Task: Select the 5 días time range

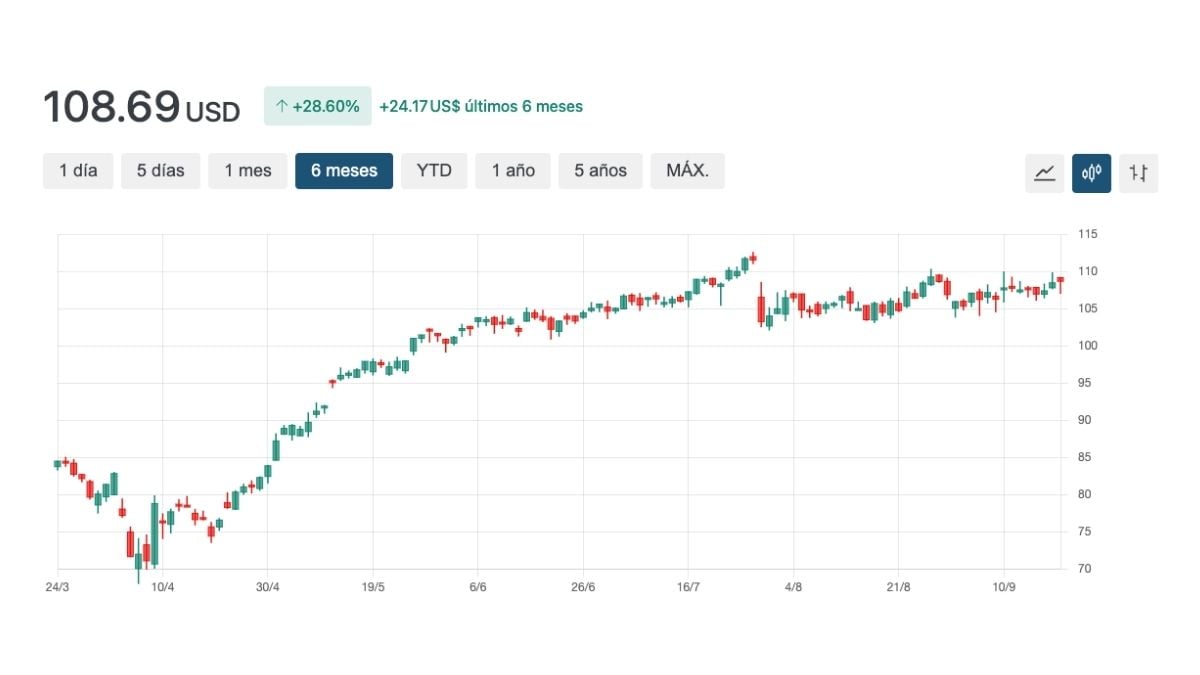Action: click(x=161, y=171)
